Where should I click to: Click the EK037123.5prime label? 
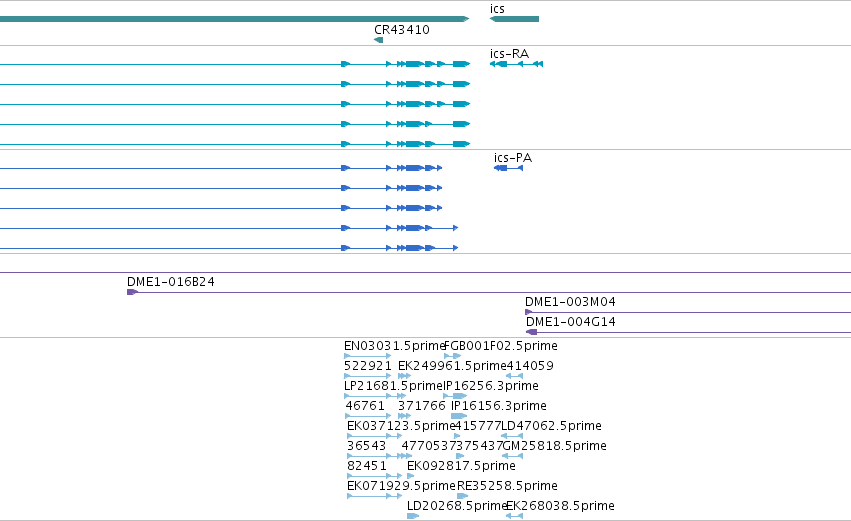point(401,426)
